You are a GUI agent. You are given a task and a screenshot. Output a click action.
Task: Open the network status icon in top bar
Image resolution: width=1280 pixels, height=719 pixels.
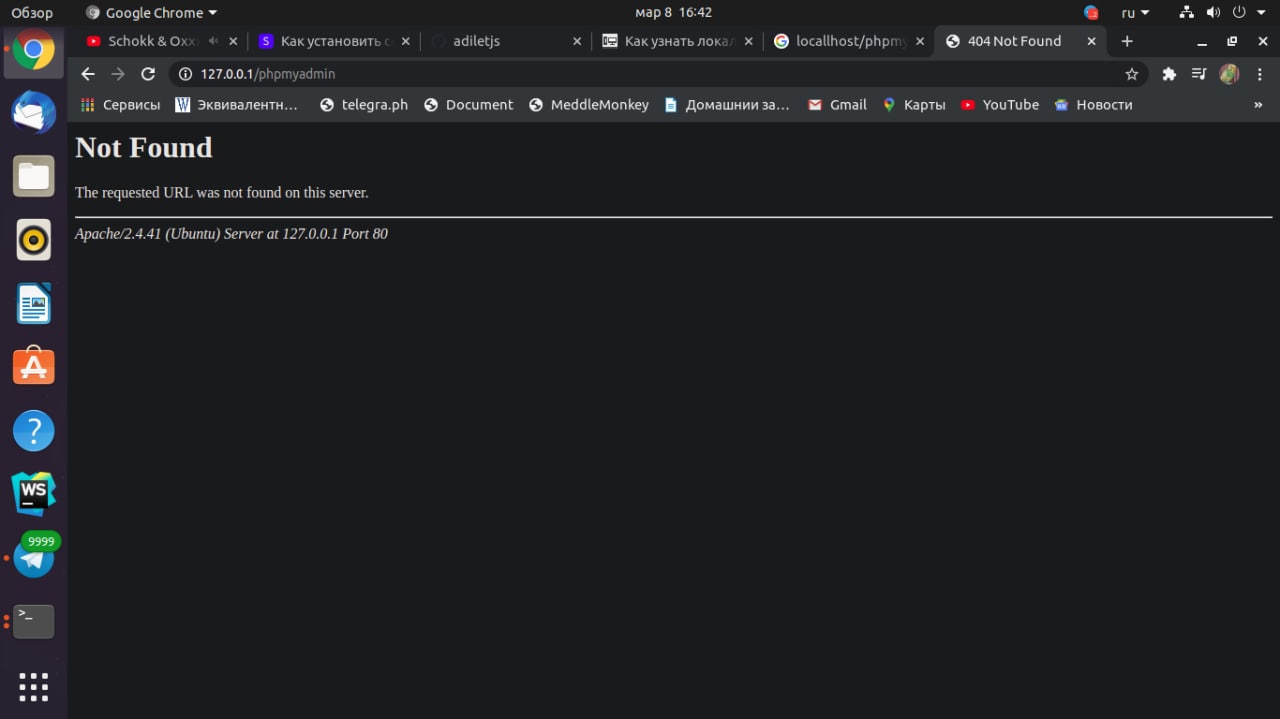click(1186, 13)
